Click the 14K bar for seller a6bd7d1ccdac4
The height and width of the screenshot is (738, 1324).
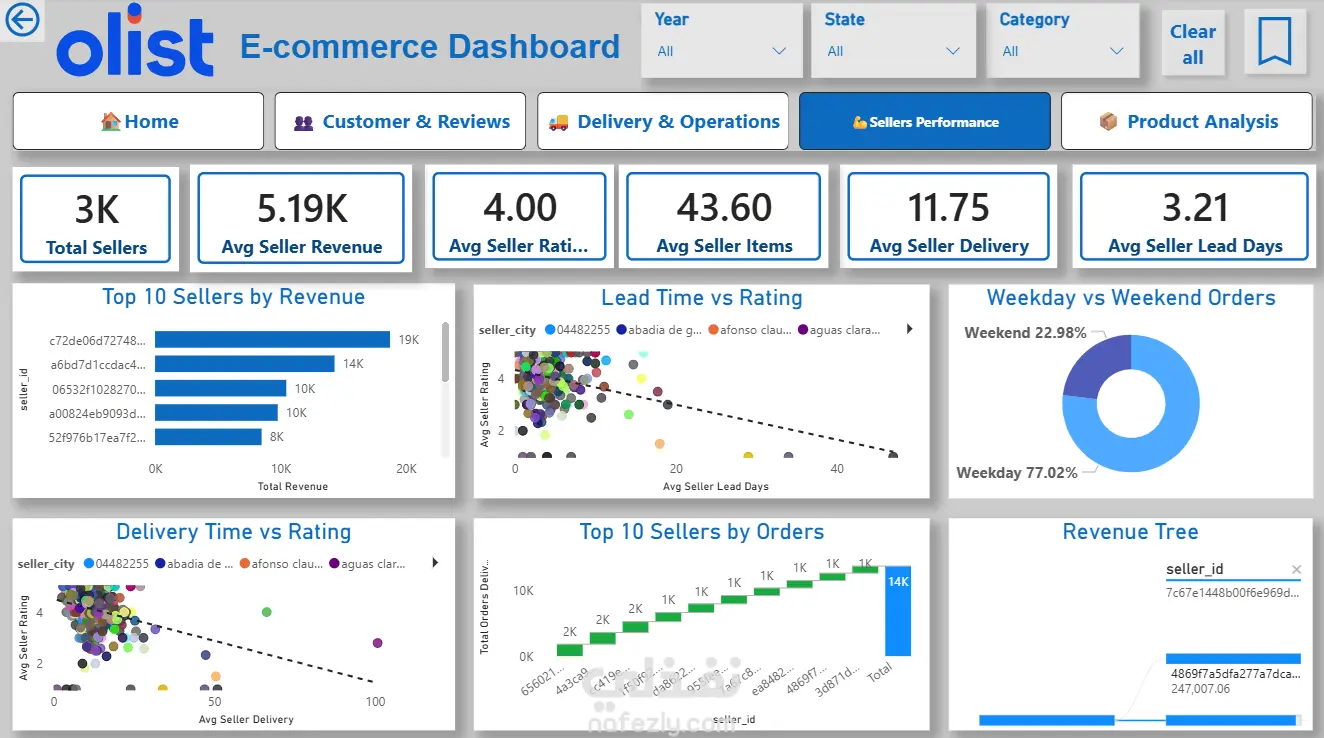tap(245, 364)
